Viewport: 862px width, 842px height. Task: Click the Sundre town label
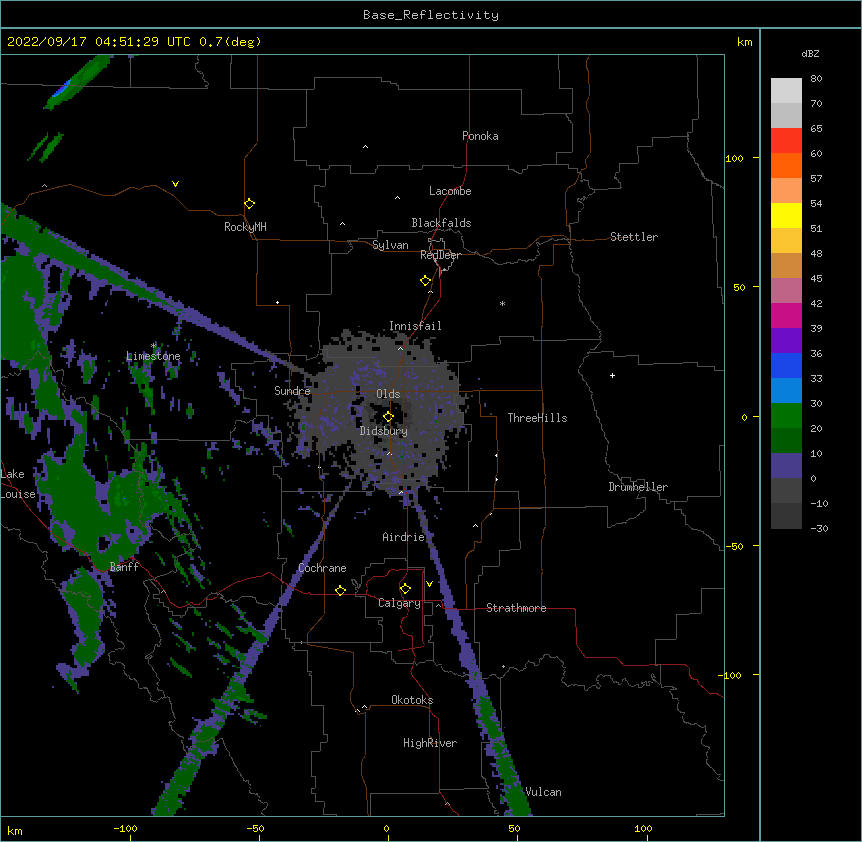292,391
